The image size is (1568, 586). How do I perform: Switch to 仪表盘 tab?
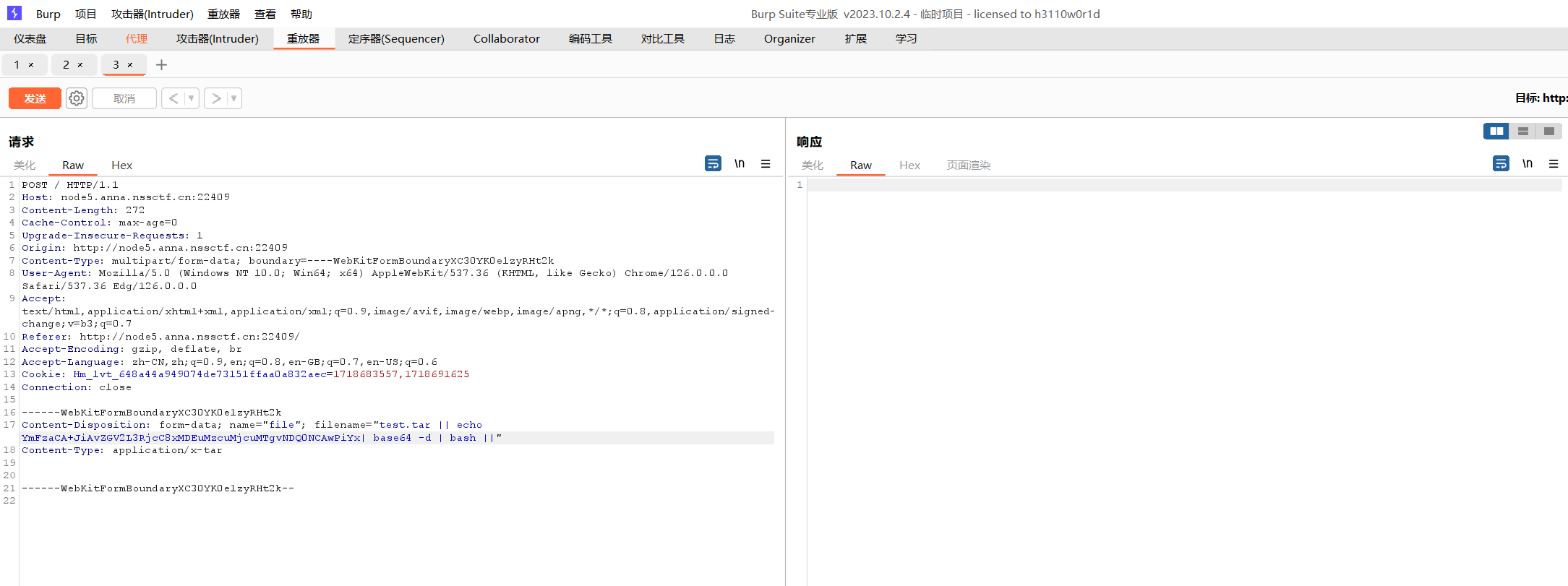[30, 38]
